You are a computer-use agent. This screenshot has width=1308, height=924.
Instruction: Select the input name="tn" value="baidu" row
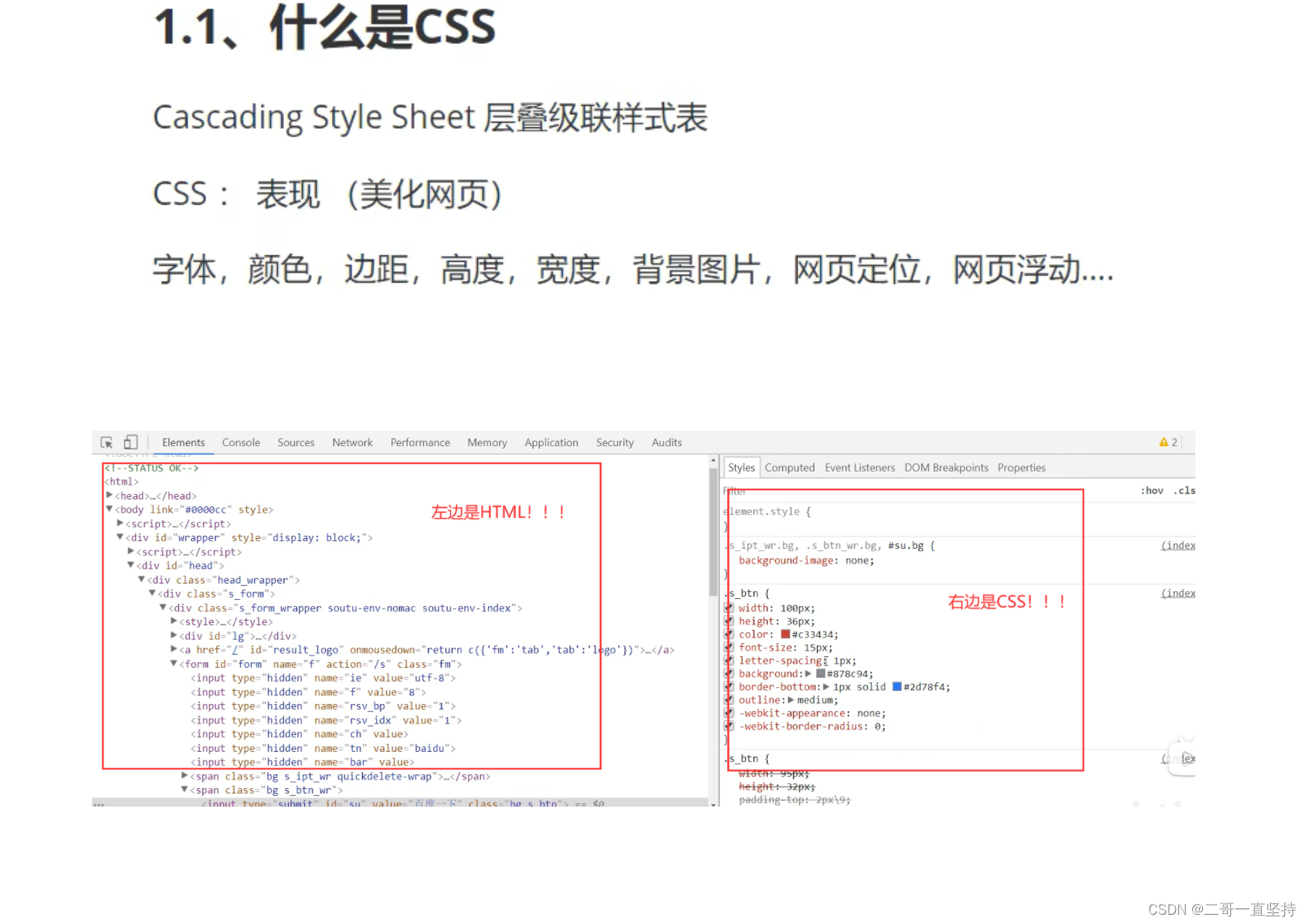(x=323, y=748)
